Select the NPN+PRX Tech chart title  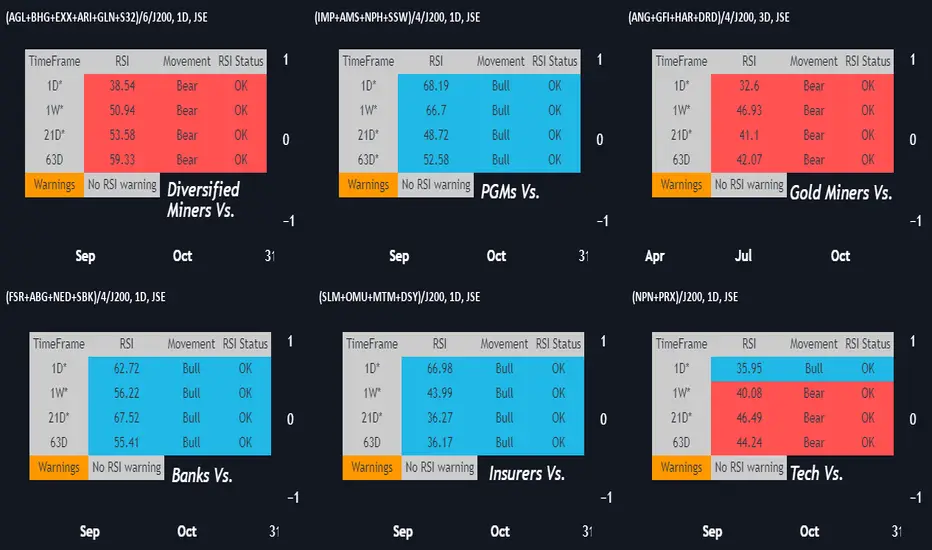tap(684, 297)
